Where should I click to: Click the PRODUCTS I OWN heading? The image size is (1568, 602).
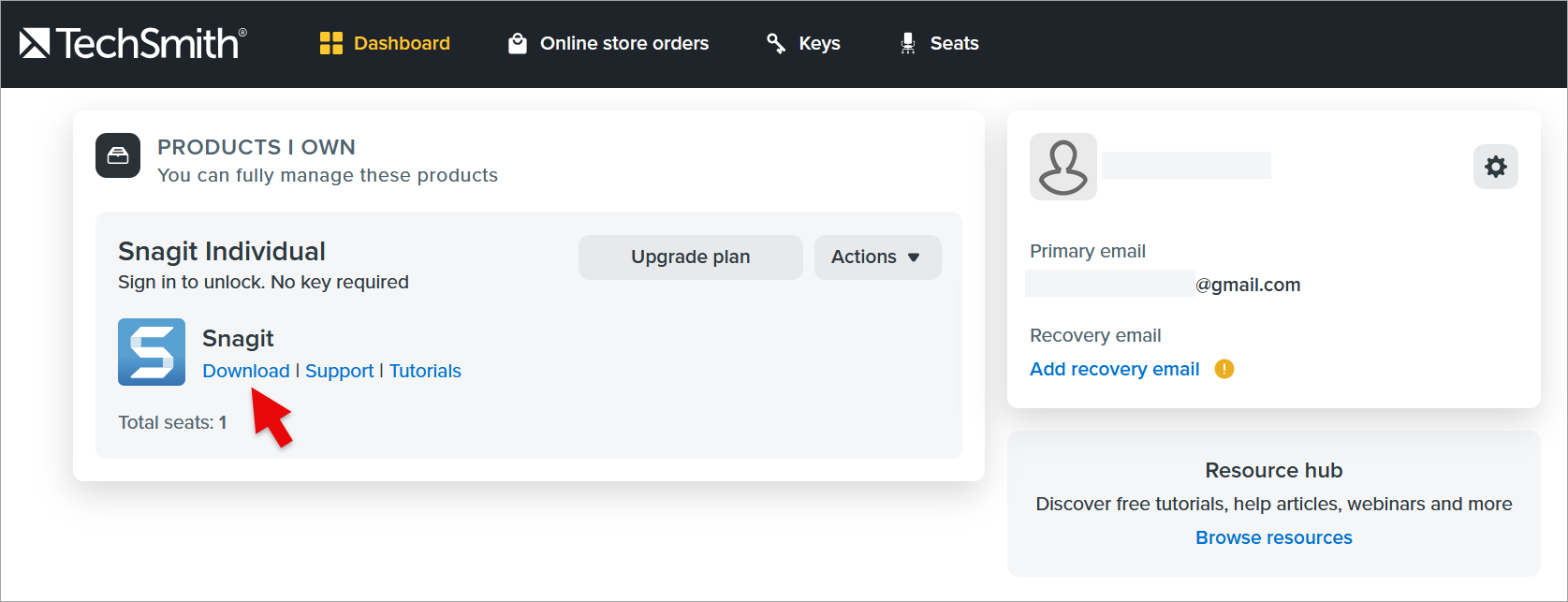click(256, 147)
